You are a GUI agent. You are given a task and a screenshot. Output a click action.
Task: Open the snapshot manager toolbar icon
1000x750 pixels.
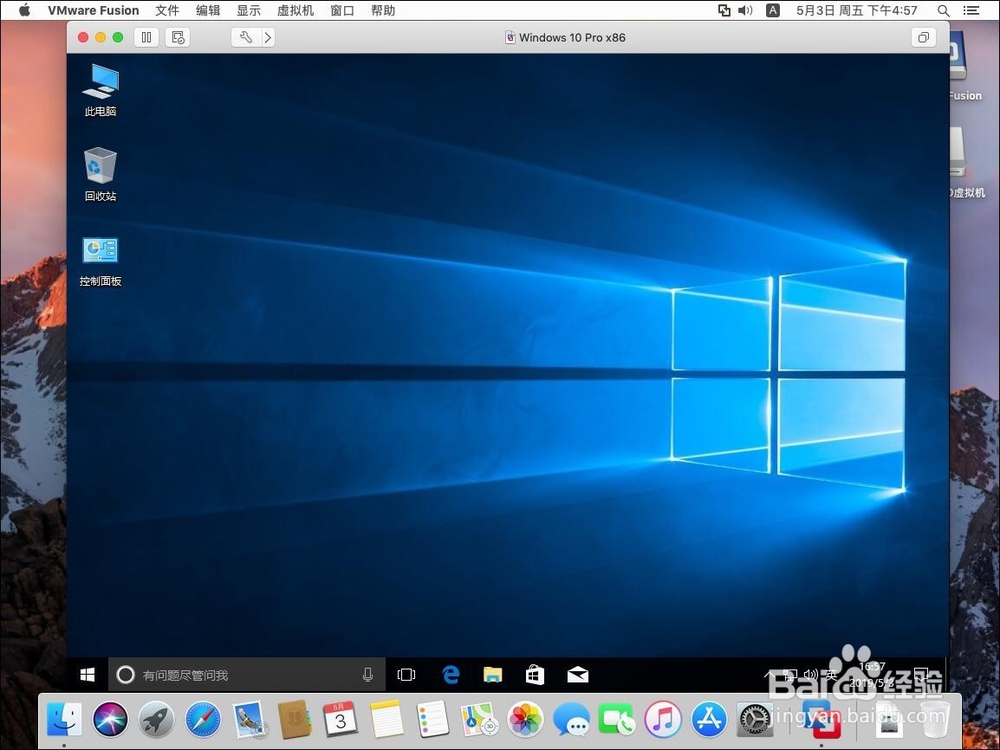pos(178,38)
